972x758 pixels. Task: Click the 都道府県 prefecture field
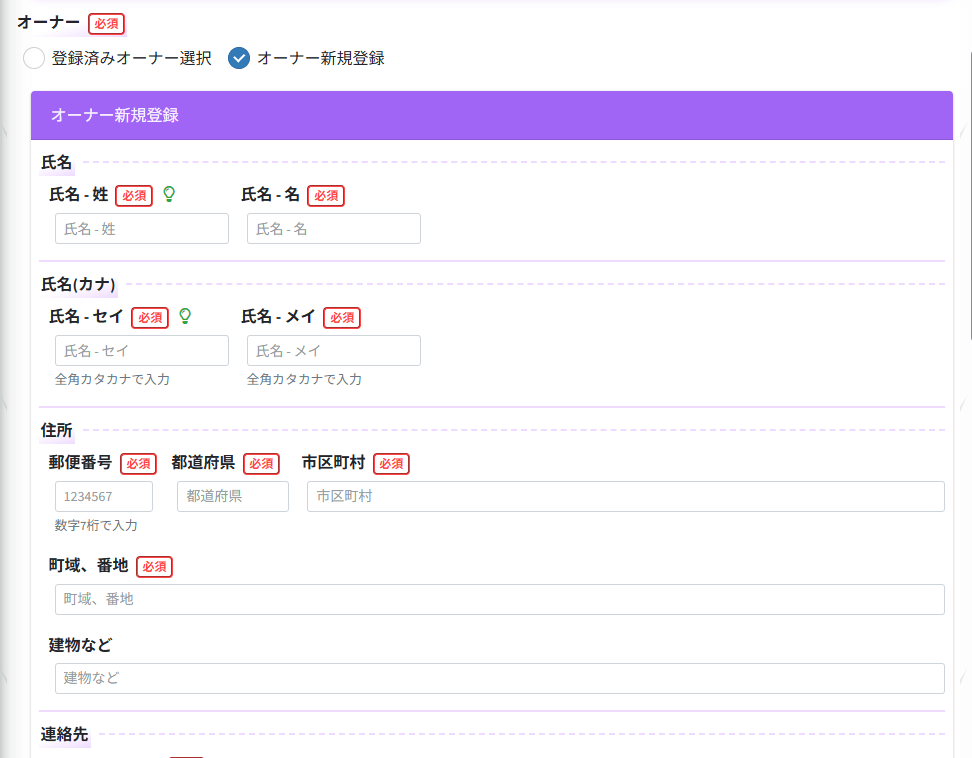point(233,497)
